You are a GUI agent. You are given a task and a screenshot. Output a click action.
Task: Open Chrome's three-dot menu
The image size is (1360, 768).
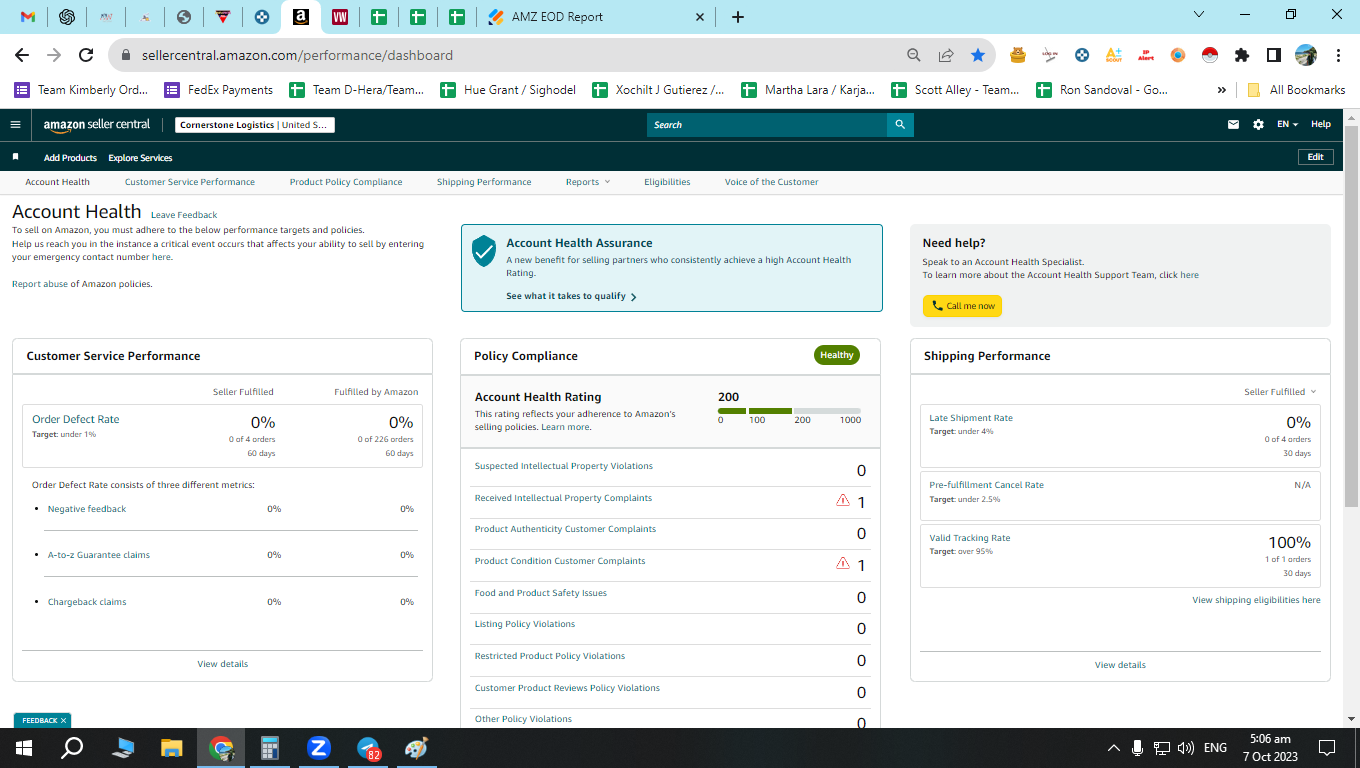pyautogui.click(x=1337, y=55)
